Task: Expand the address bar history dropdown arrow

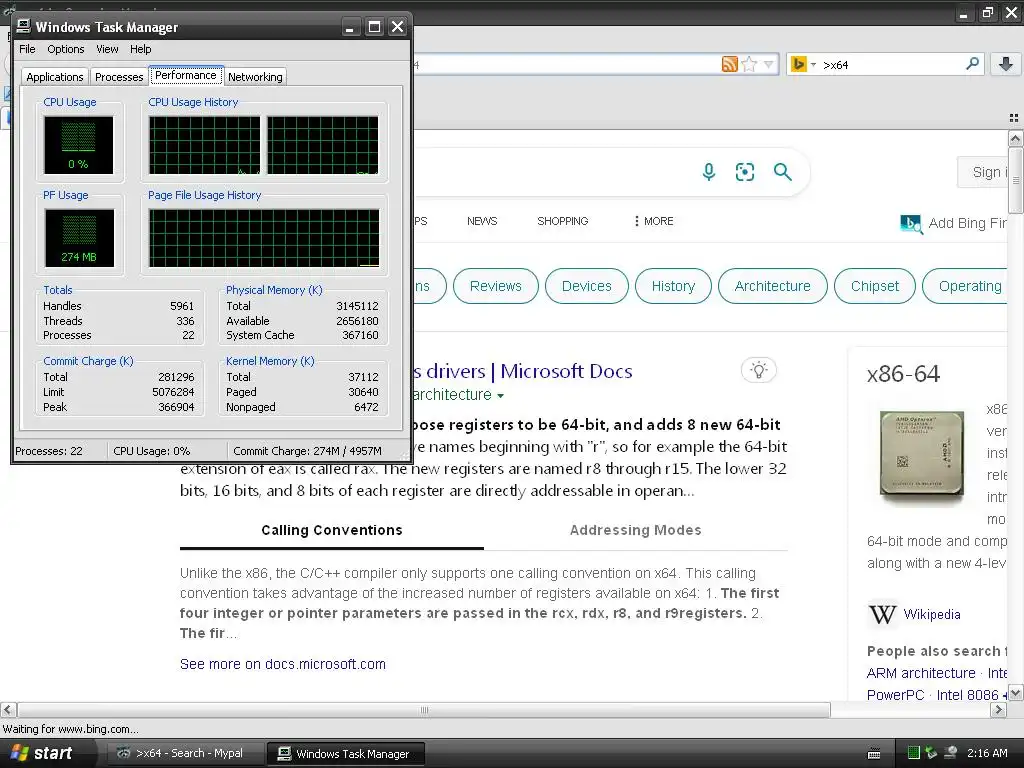Action: tap(769, 64)
